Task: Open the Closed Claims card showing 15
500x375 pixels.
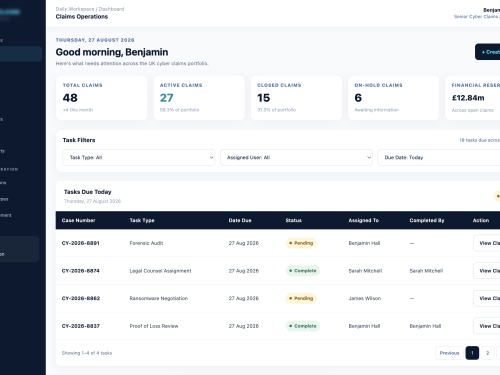Action: pyautogui.click(x=296, y=98)
